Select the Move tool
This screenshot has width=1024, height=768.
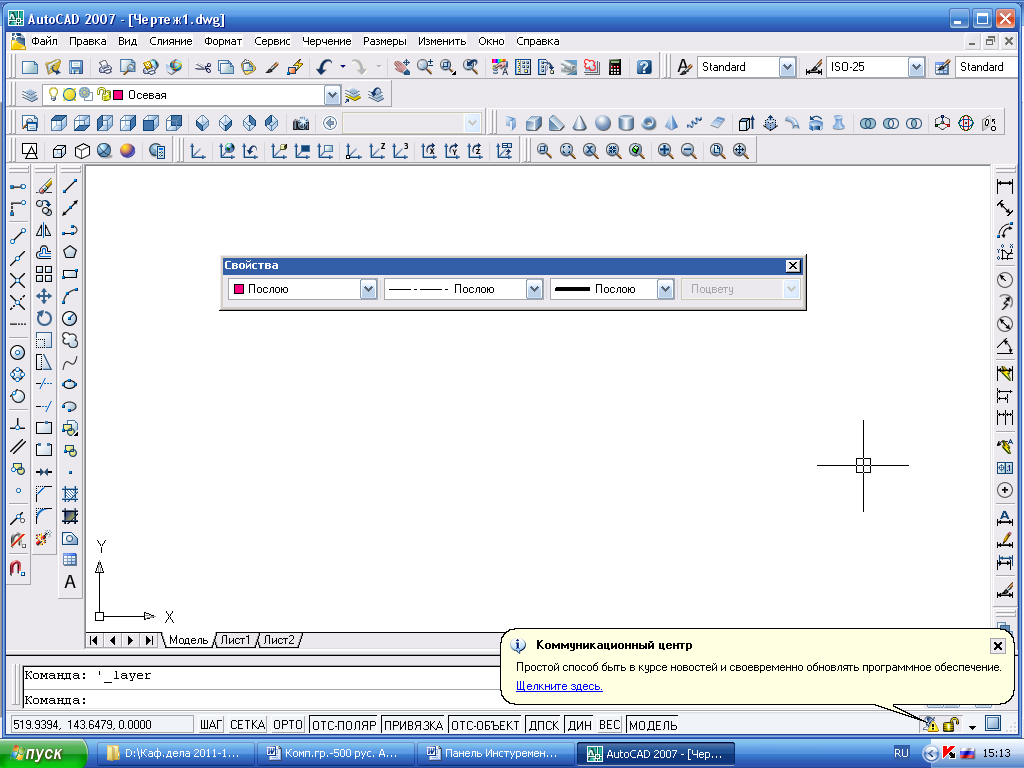(44, 296)
